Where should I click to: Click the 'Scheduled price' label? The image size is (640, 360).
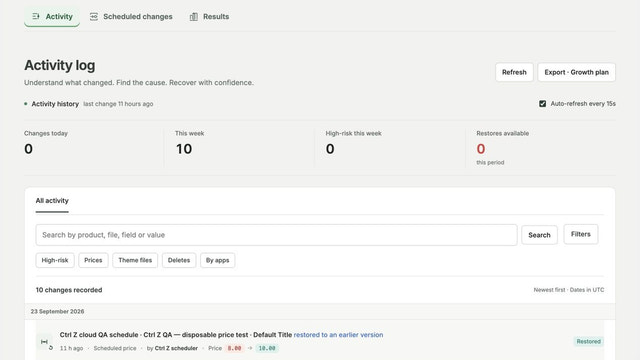coord(115,349)
